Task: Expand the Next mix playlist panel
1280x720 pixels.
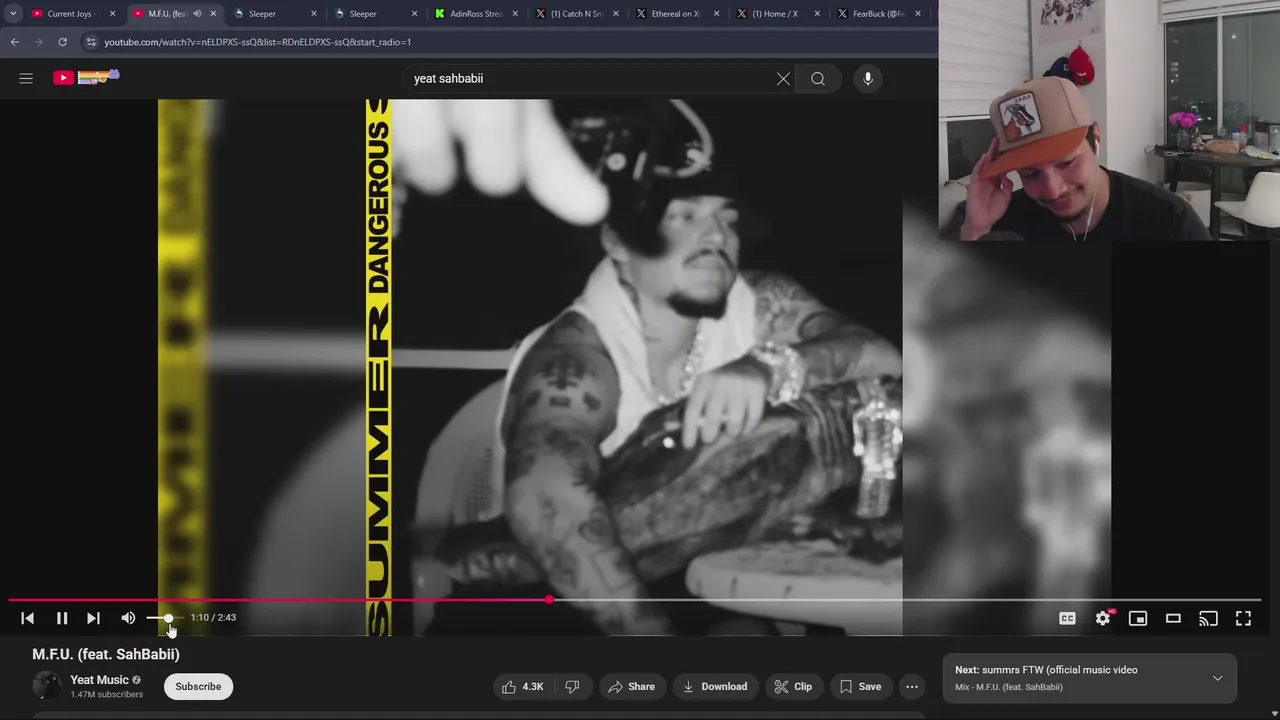Action: tap(1217, 678)
